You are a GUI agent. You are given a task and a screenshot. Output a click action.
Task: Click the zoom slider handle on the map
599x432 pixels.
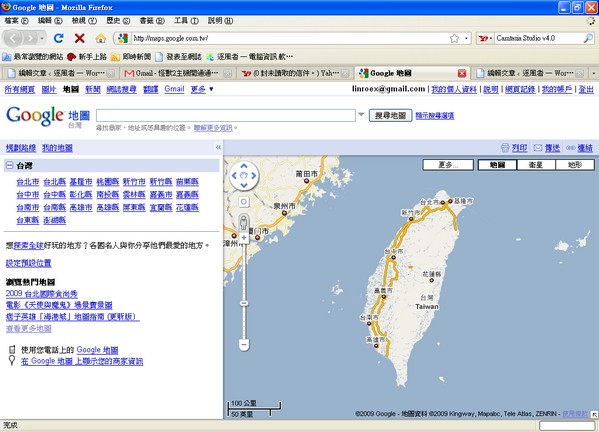click(244, 303)
